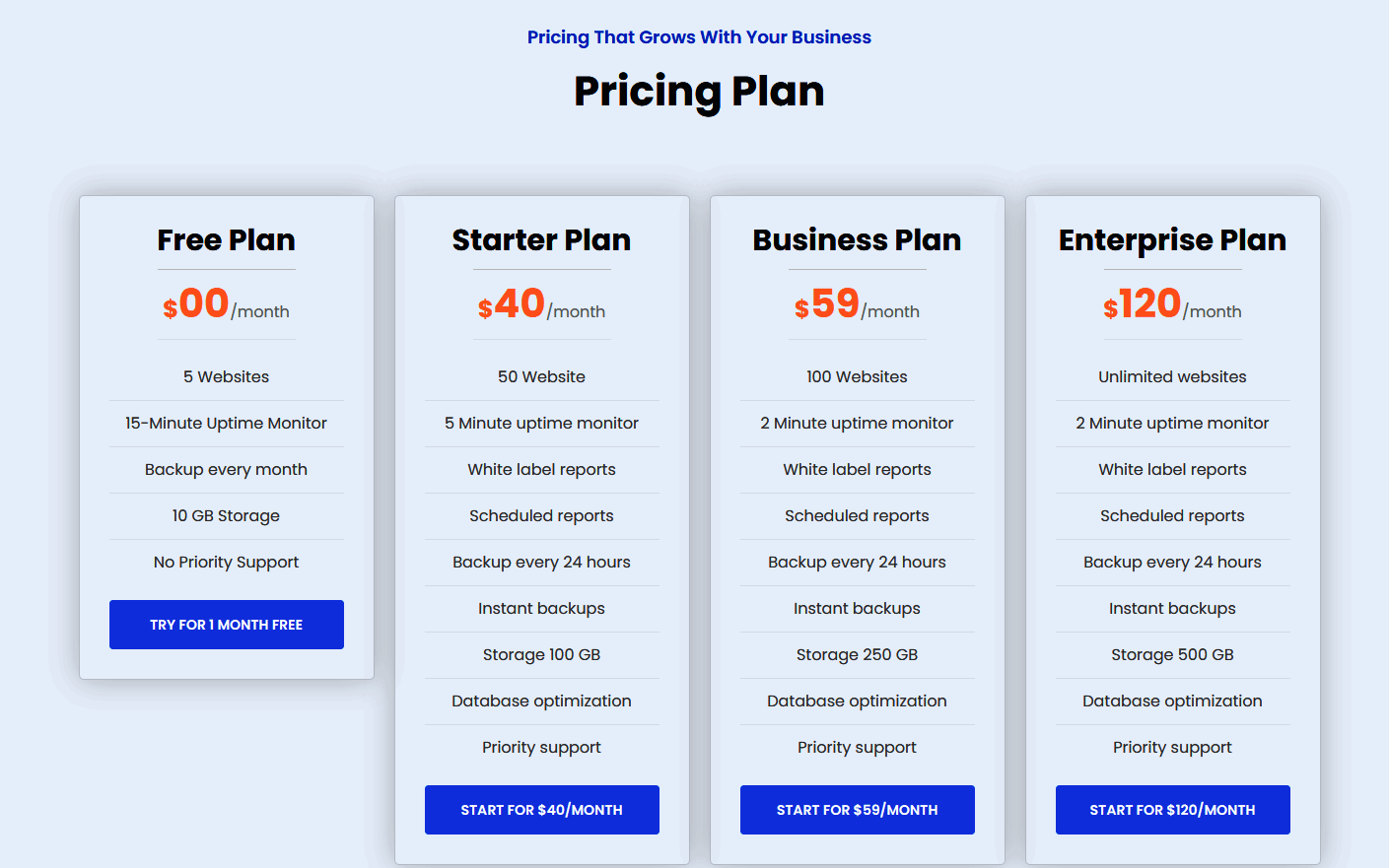Select the Free Plan heading
The width and height of the screenshot is (1389, 868).
click(226, 239)
